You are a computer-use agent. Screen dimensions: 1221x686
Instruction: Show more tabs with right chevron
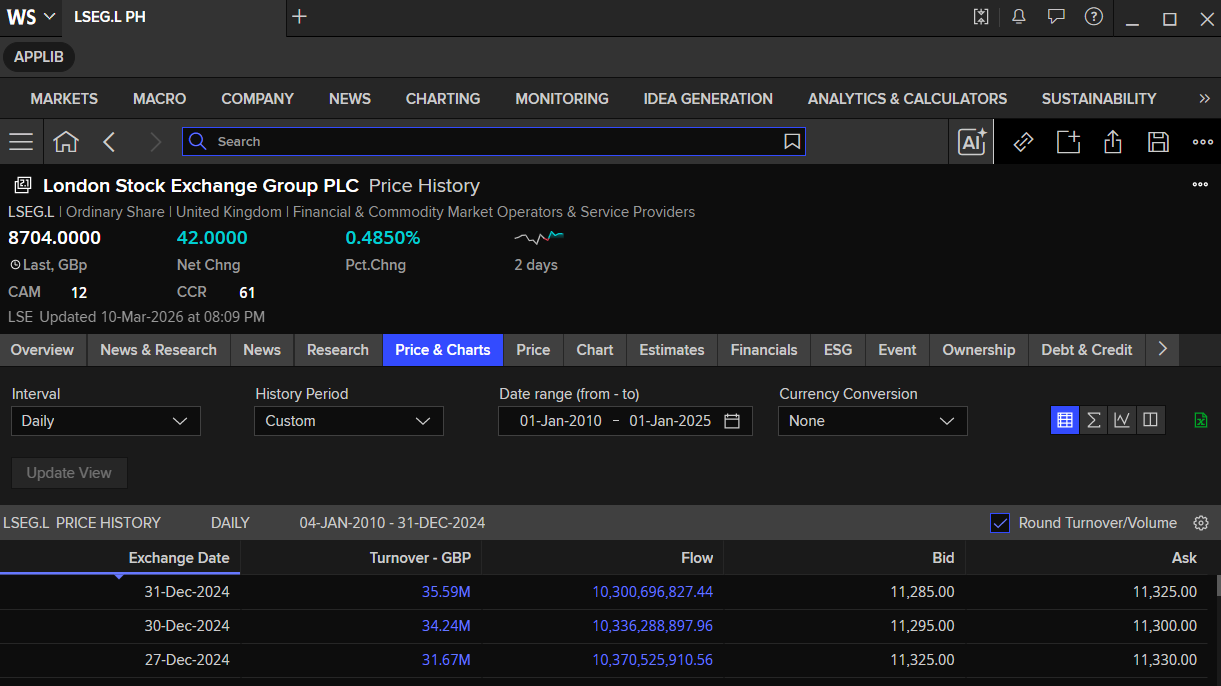click(1162, 349)
